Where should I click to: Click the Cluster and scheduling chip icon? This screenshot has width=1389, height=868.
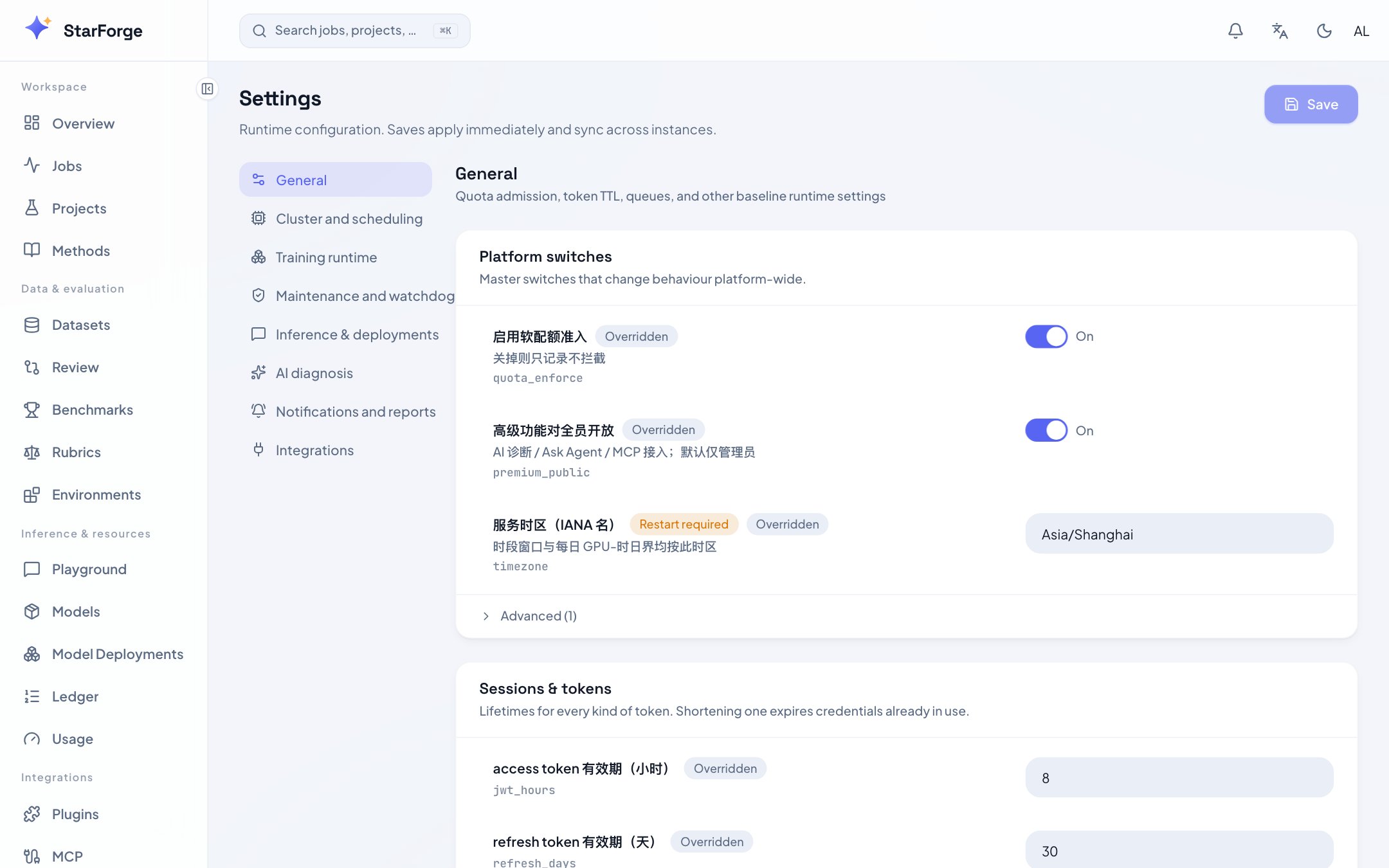pos(259,219)
